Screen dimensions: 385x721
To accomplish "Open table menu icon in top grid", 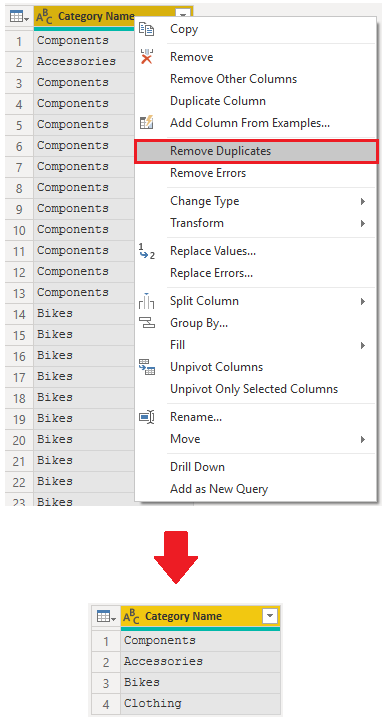I will click(19, 17).
